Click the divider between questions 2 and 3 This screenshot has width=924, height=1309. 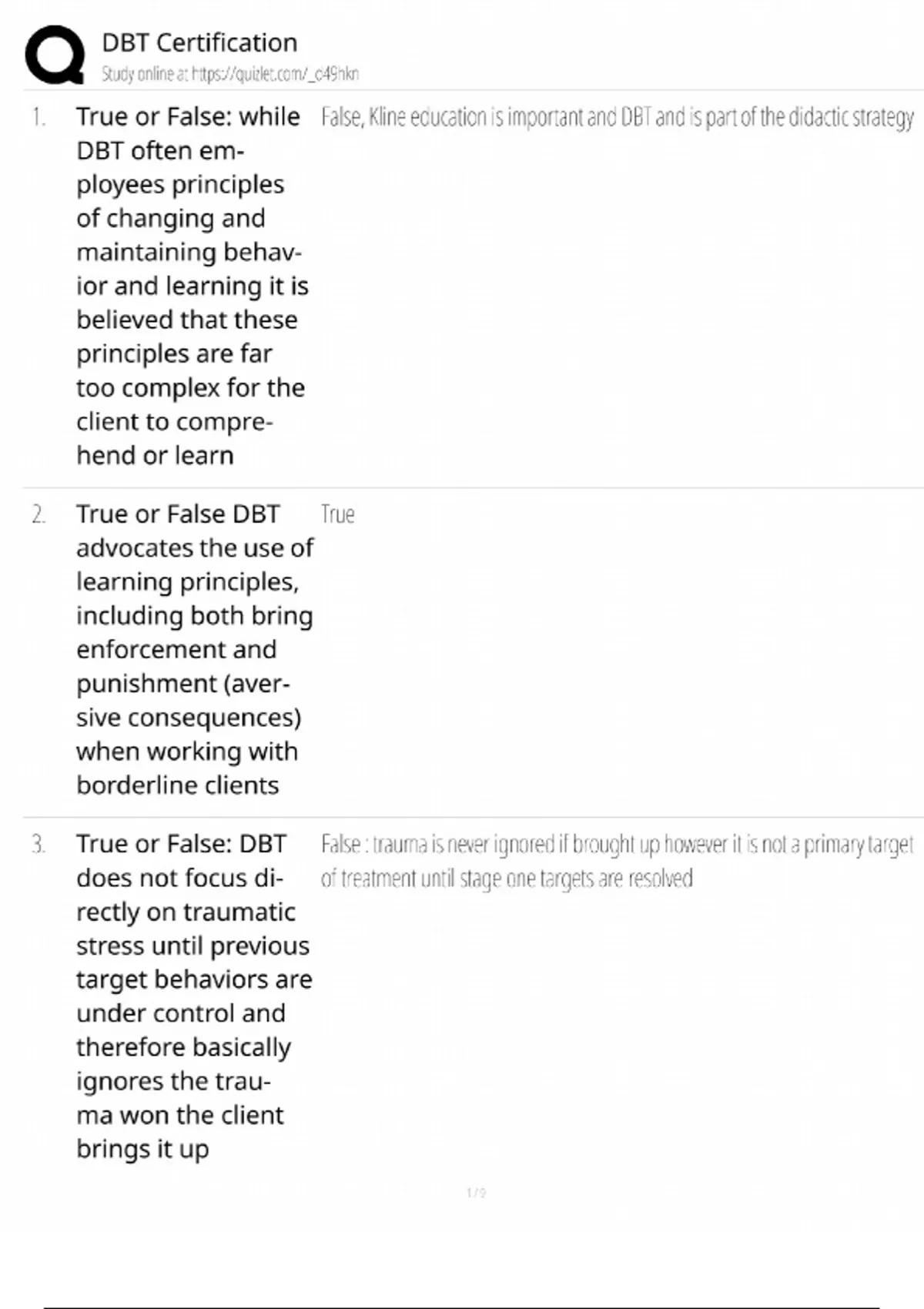[473, 817]
